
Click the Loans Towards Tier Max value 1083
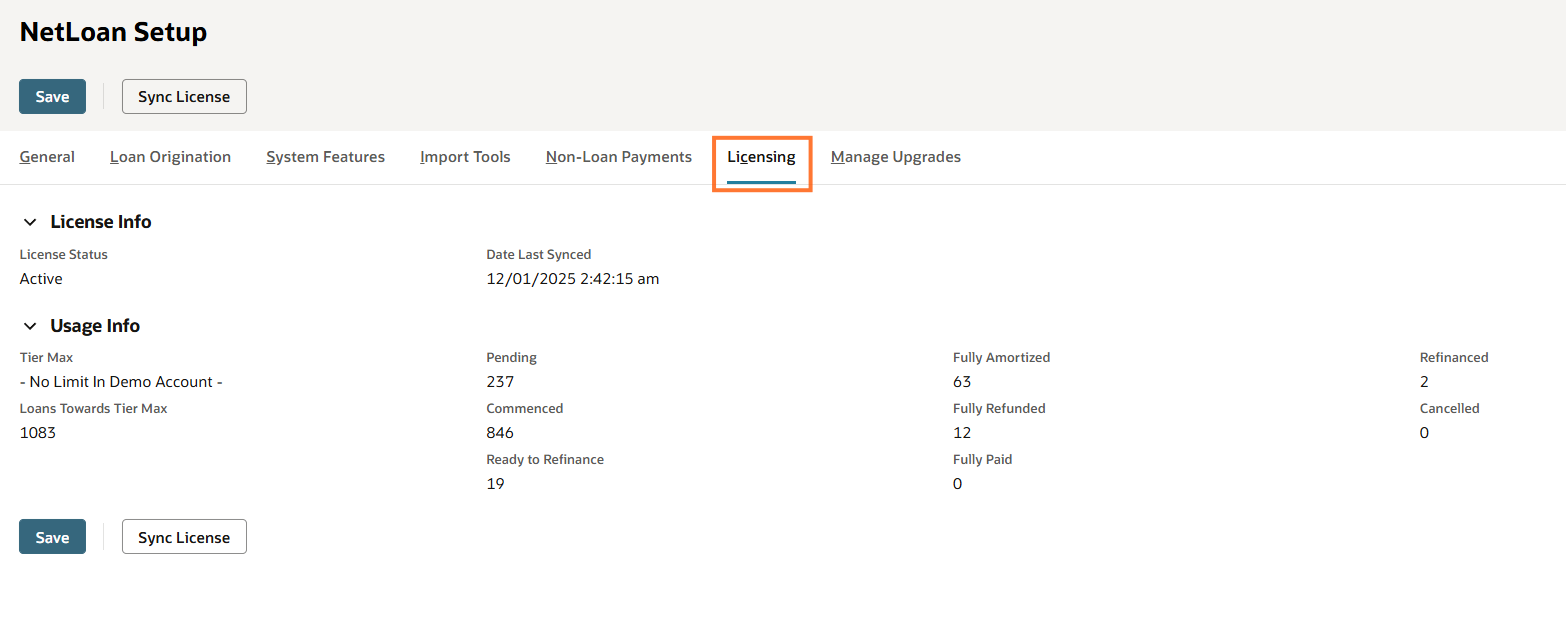point(38,433)
